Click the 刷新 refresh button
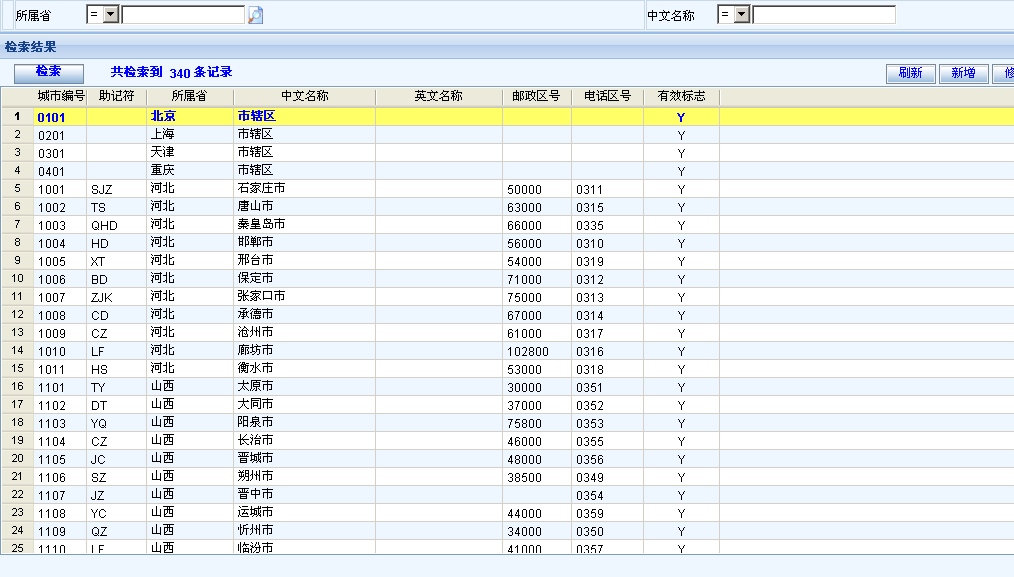The width and height of the screenshot is (1014, 577). [x=910, y=74]
